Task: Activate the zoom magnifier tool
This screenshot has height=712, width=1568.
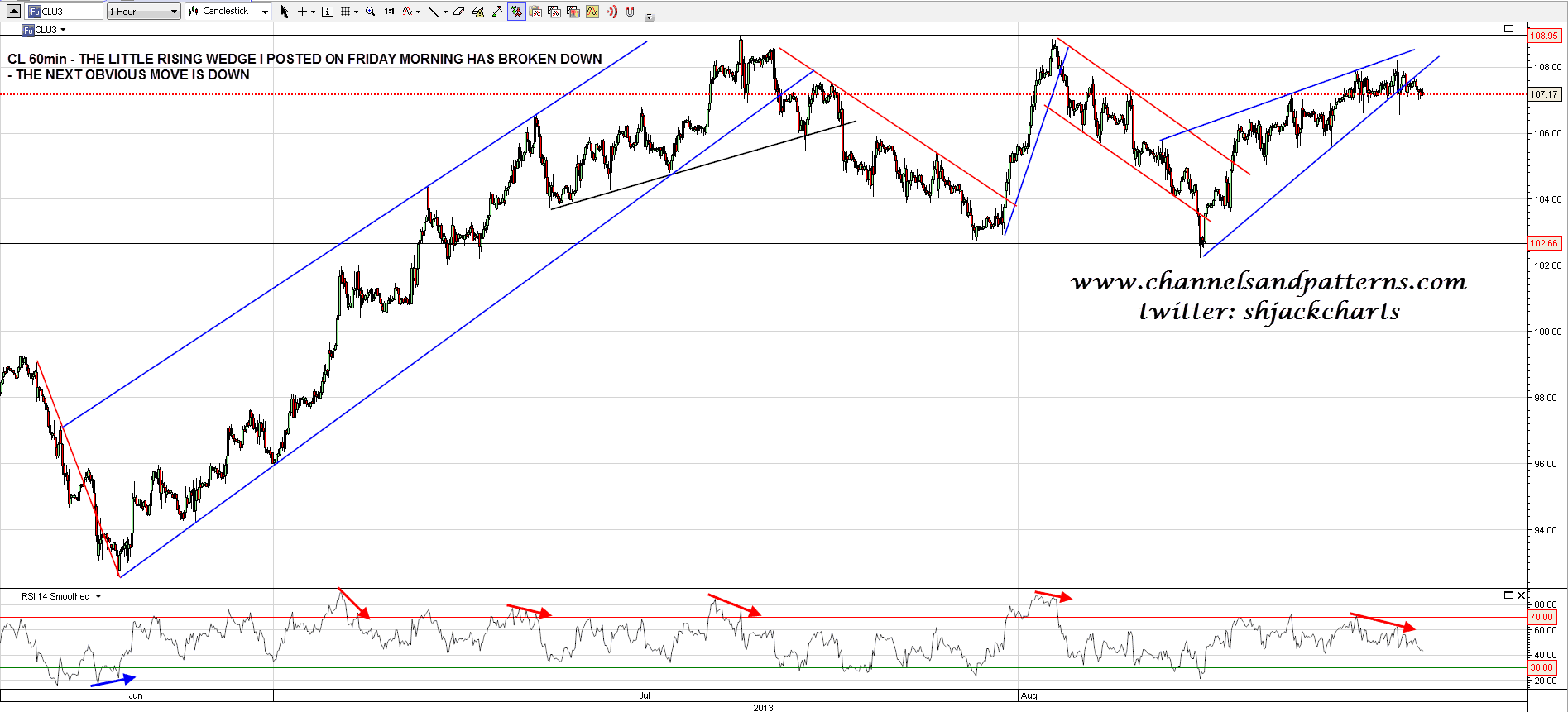Action: point(370,12)
